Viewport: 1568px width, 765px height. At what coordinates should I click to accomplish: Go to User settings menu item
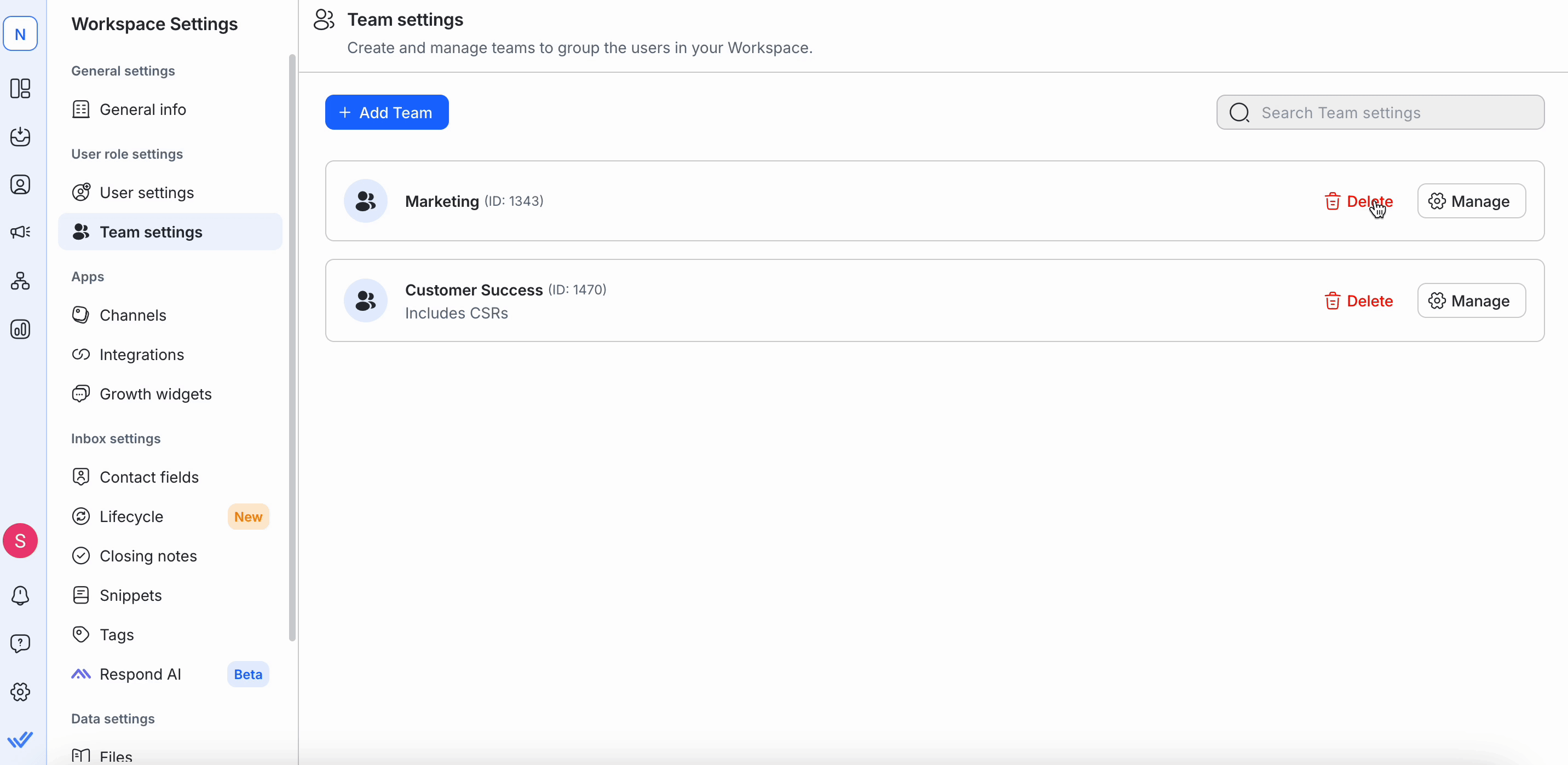click(147, 193)
